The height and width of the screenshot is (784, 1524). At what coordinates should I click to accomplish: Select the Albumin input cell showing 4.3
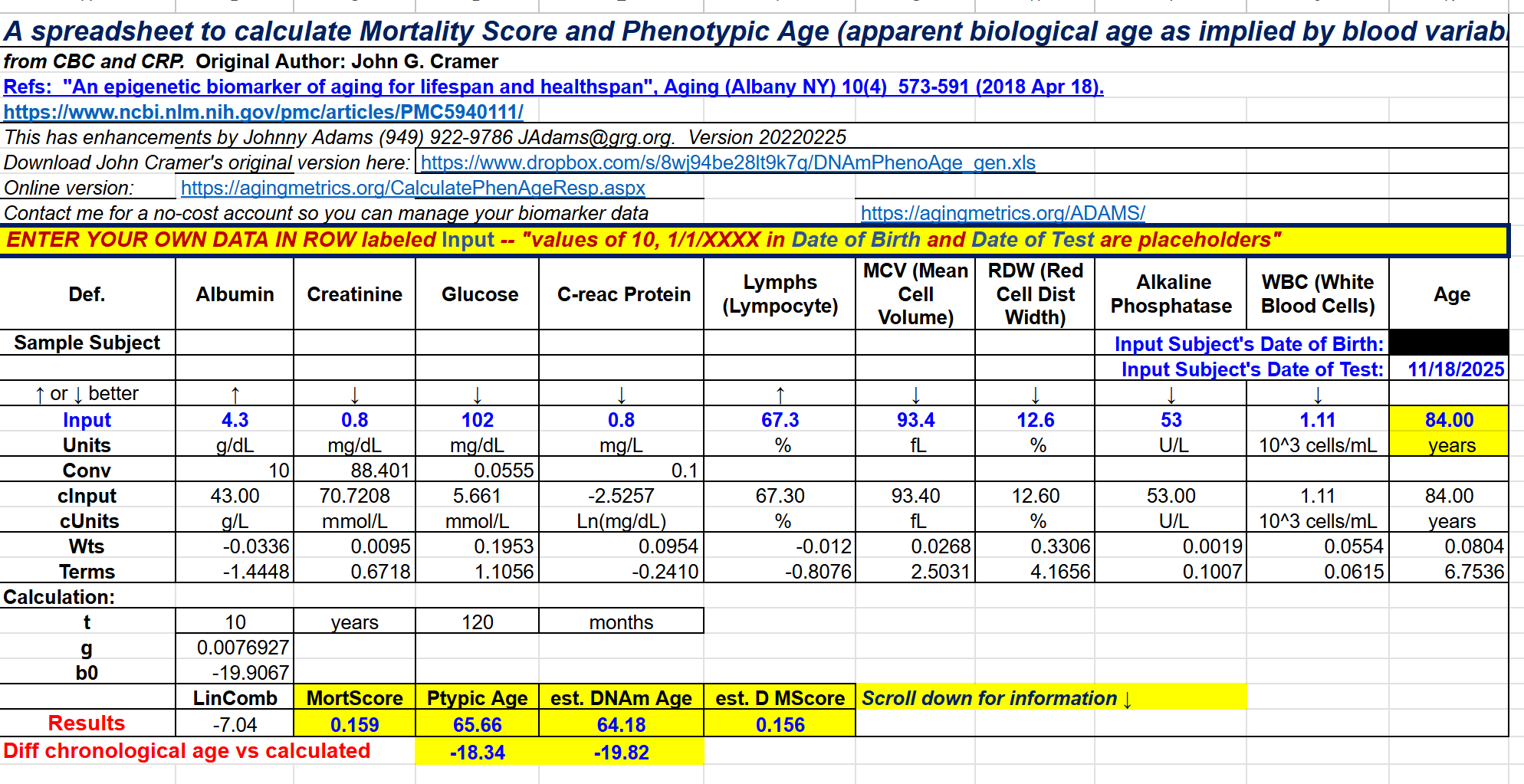tap(235, 420)
